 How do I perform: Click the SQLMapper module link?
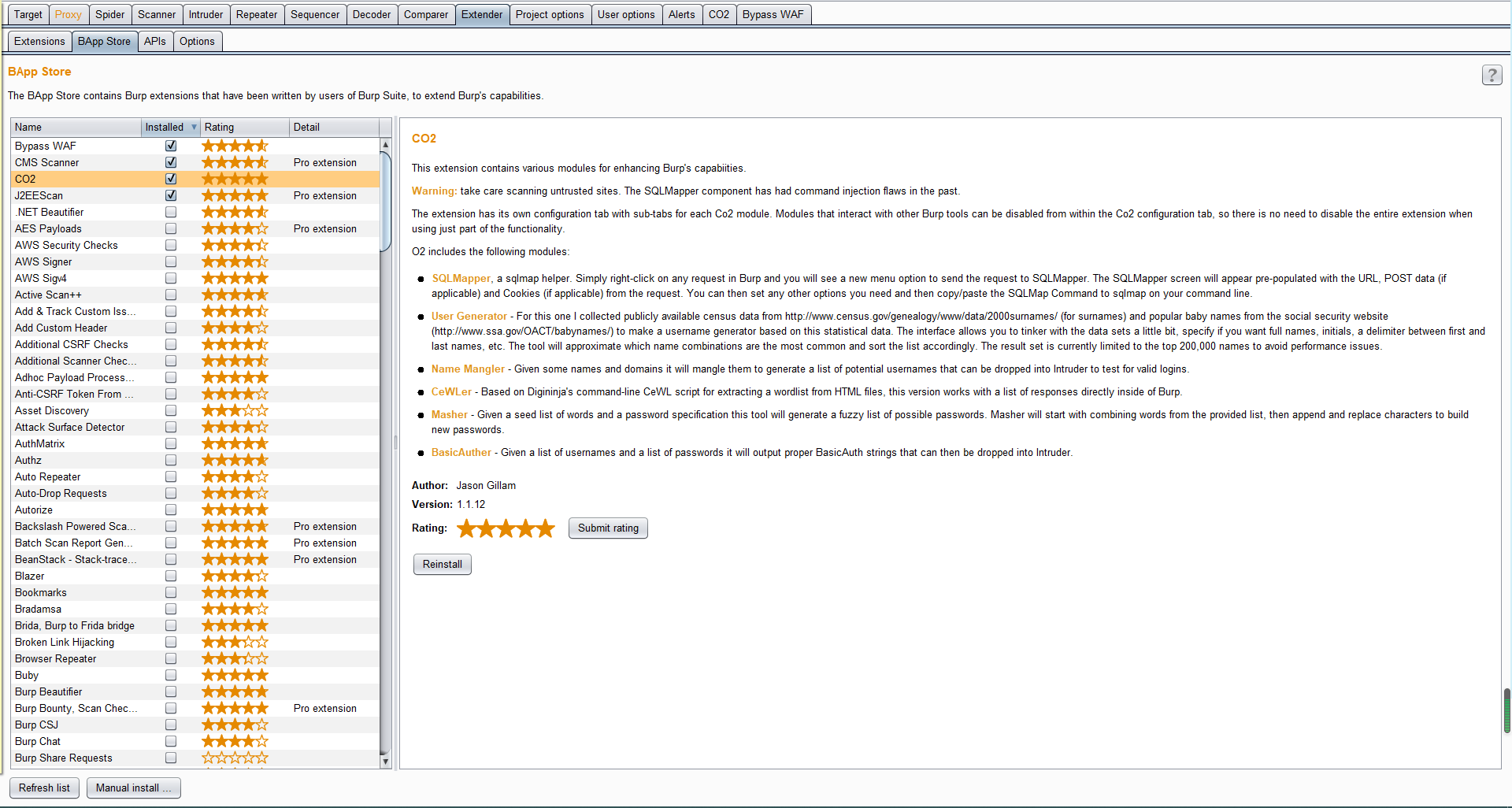[x=461, y=278]
